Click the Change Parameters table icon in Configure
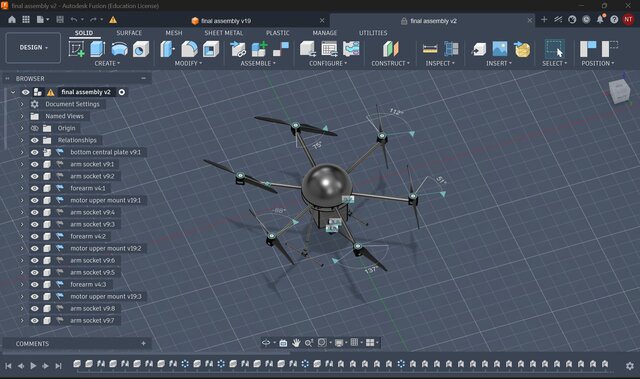The image size is (640, 379). coord(329,49)
